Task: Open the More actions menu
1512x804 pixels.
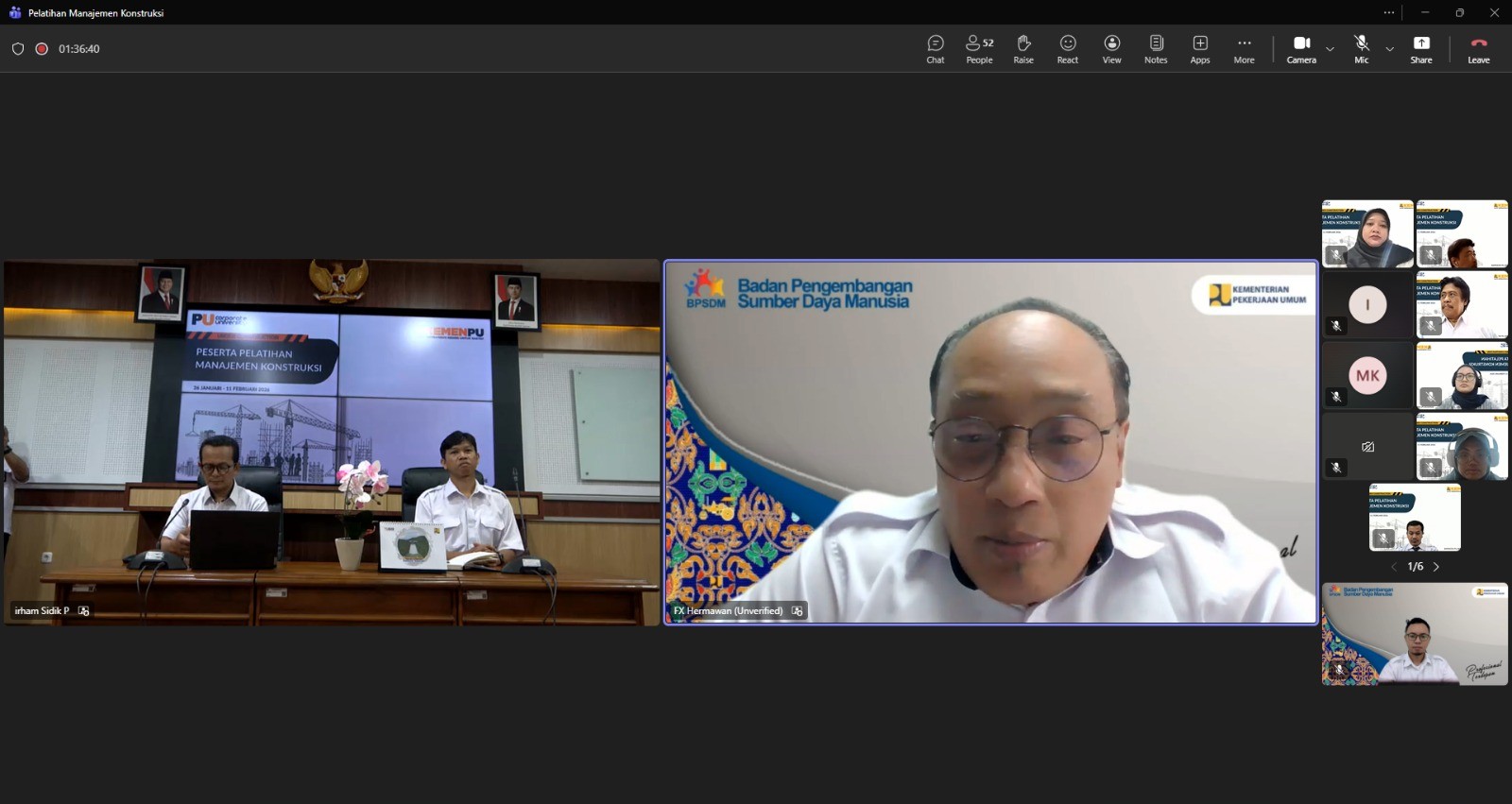Action: click(x=1244, y=49)
